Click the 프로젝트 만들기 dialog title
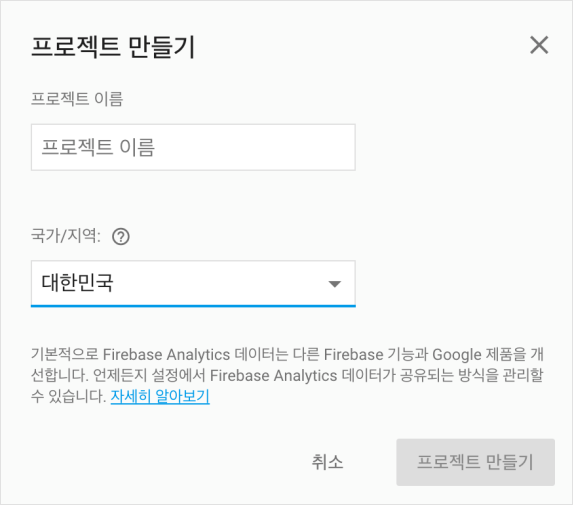The width and height of the screenshot is (573, 505). tap(113, 47)
